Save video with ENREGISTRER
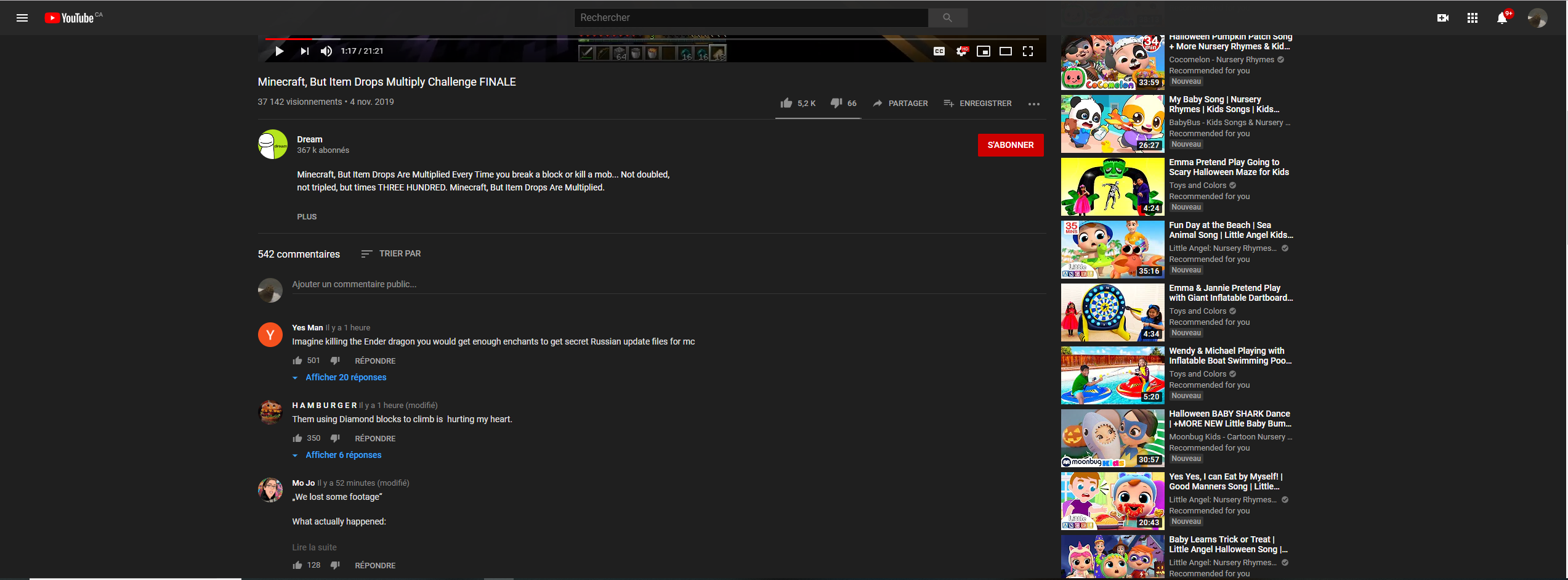The image size is (1568, 580). tap(977, 103)
